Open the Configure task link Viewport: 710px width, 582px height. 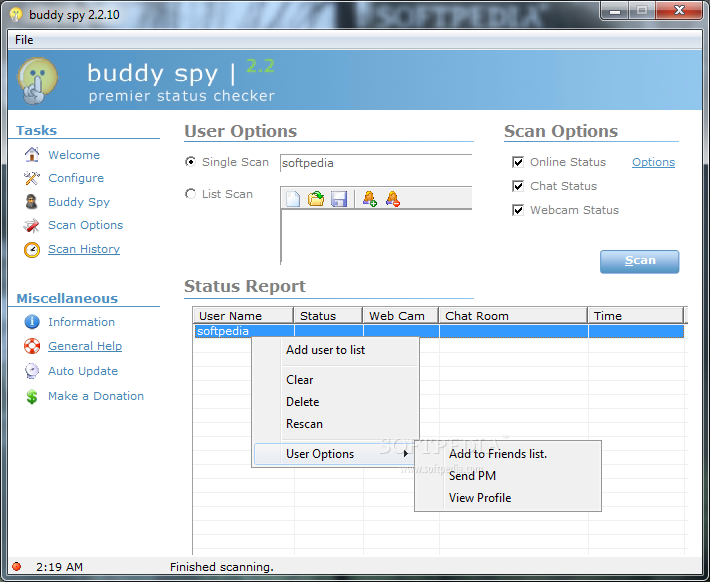coord(76,178)
